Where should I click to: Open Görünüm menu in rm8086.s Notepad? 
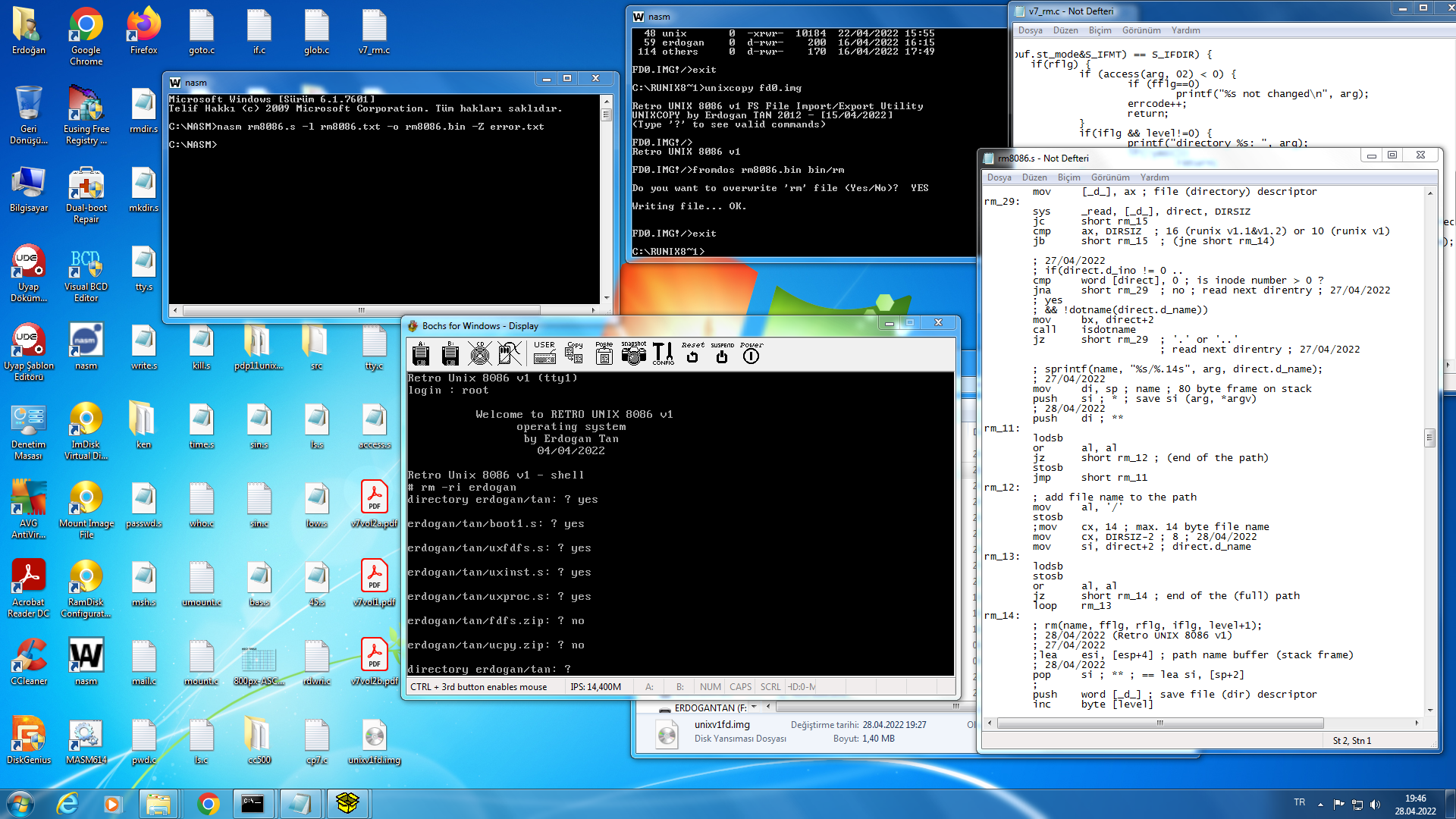coord(1110,177)
